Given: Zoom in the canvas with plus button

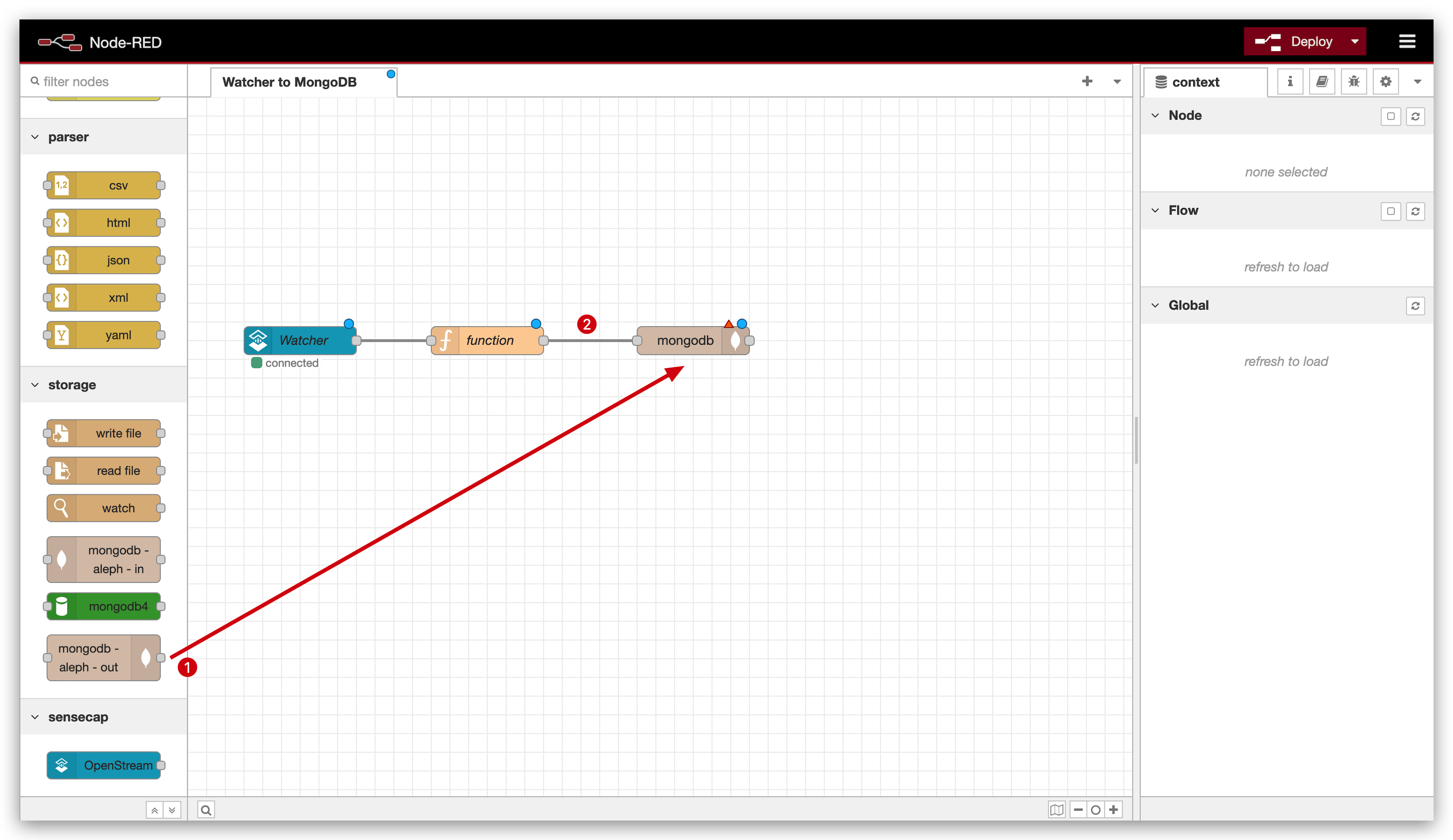Looking at the screenshot, I should click(x=1114, y=809).
